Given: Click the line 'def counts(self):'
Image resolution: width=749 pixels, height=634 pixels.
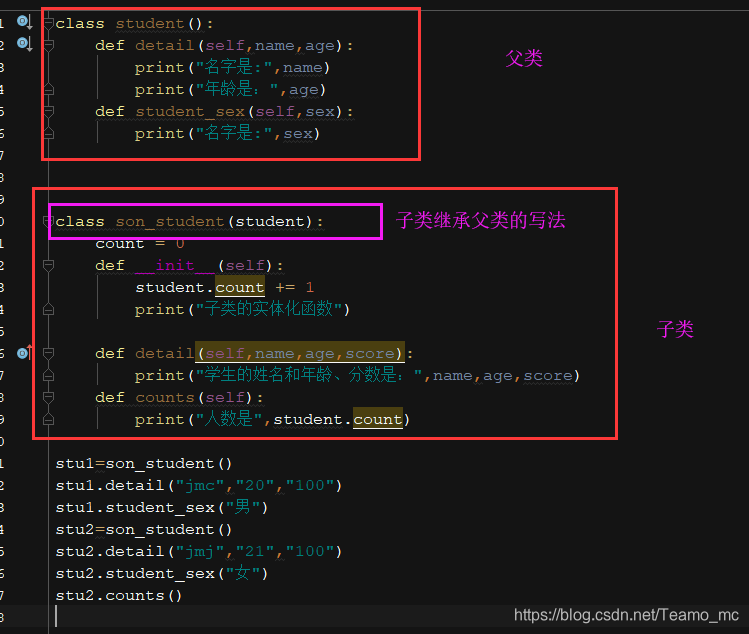Looking at the screenshot, I should (179, 398).
